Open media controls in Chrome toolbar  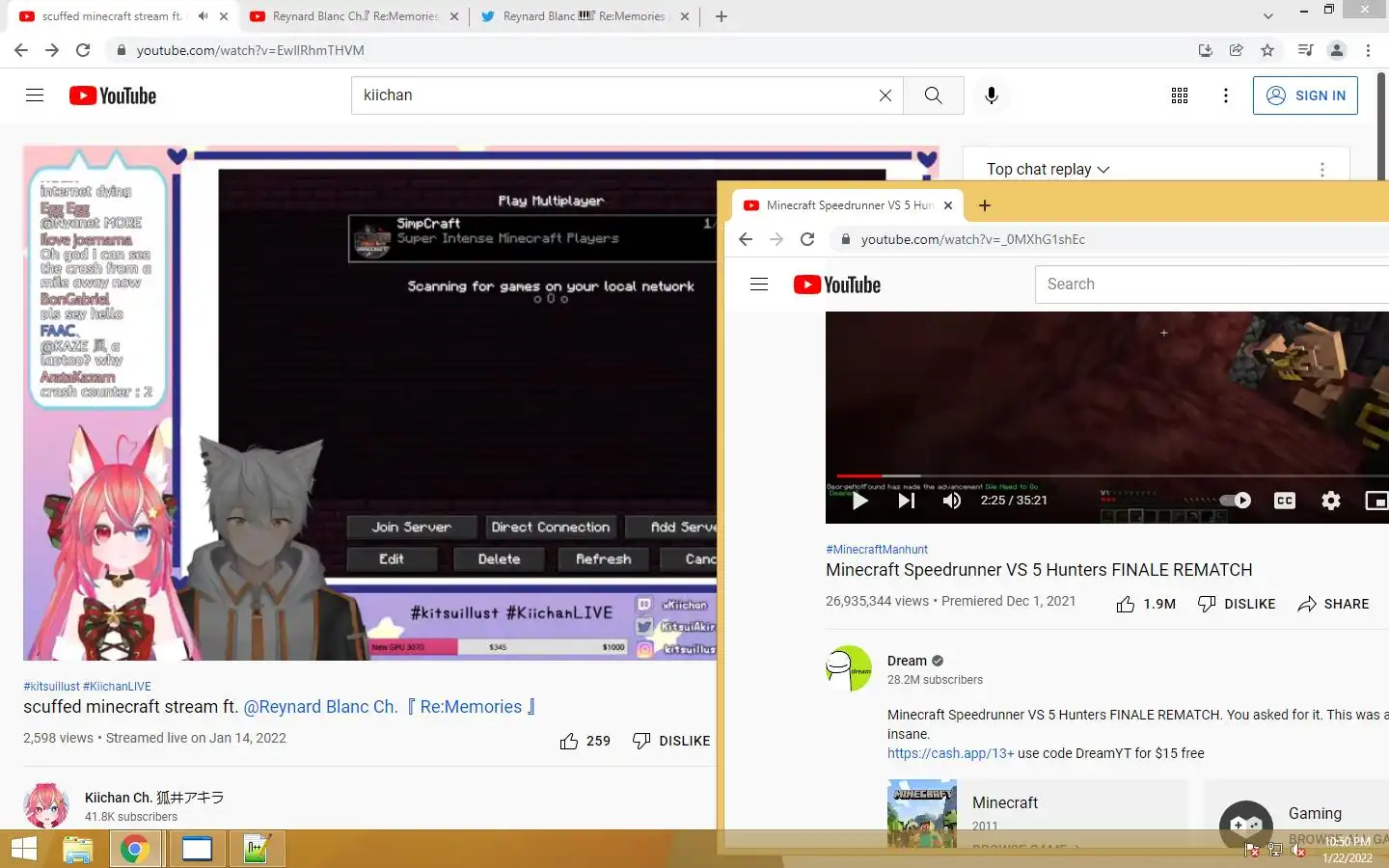pyautogui.click(x=1306, y=50)
